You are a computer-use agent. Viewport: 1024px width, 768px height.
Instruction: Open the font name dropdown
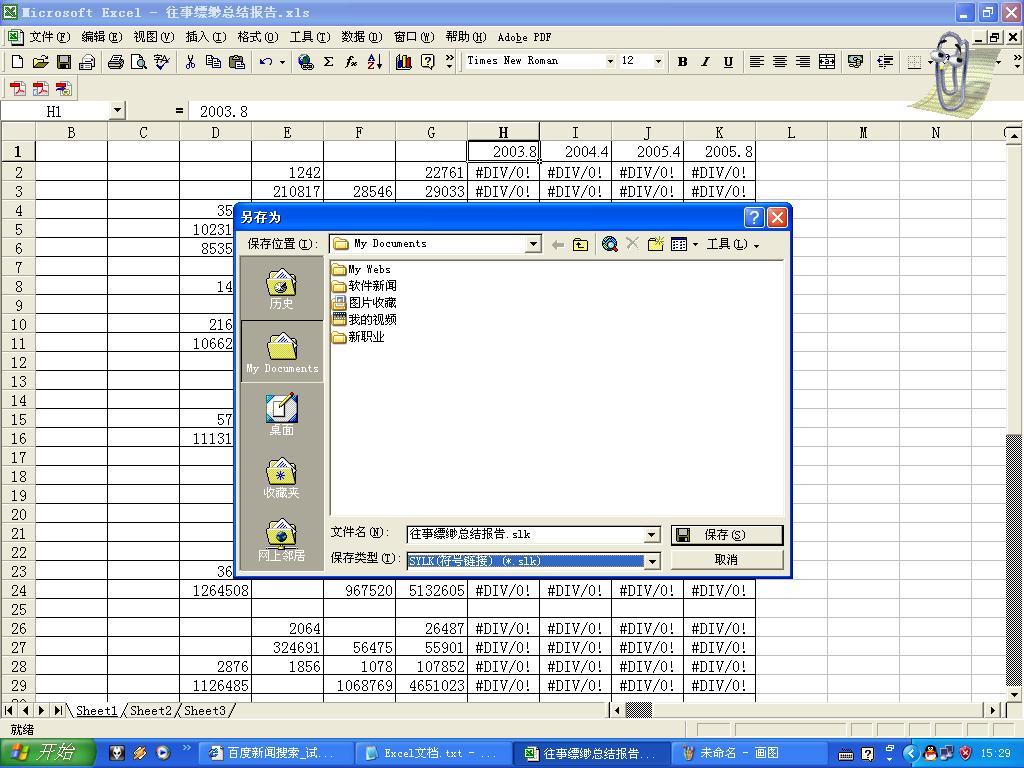610,61
